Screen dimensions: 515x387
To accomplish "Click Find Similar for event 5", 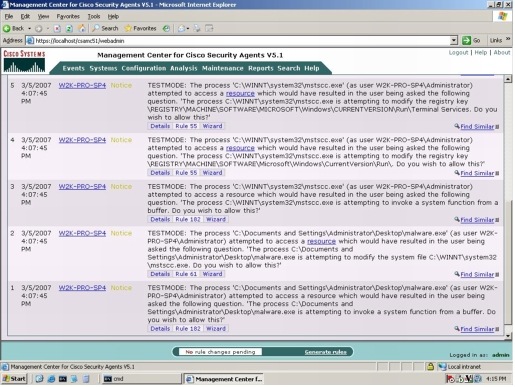I will pos(477,127).
